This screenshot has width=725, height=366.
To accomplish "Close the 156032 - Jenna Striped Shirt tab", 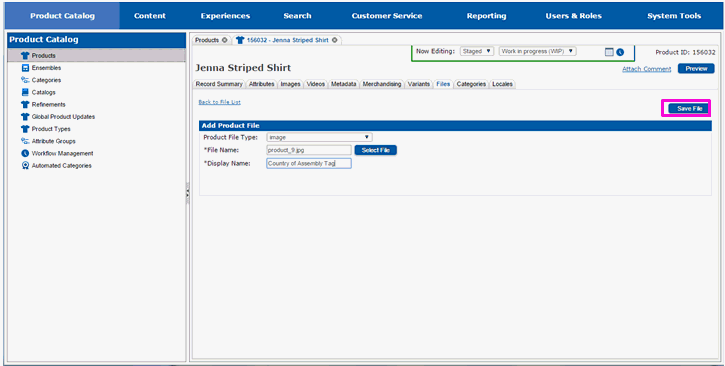I will [334, 40].
